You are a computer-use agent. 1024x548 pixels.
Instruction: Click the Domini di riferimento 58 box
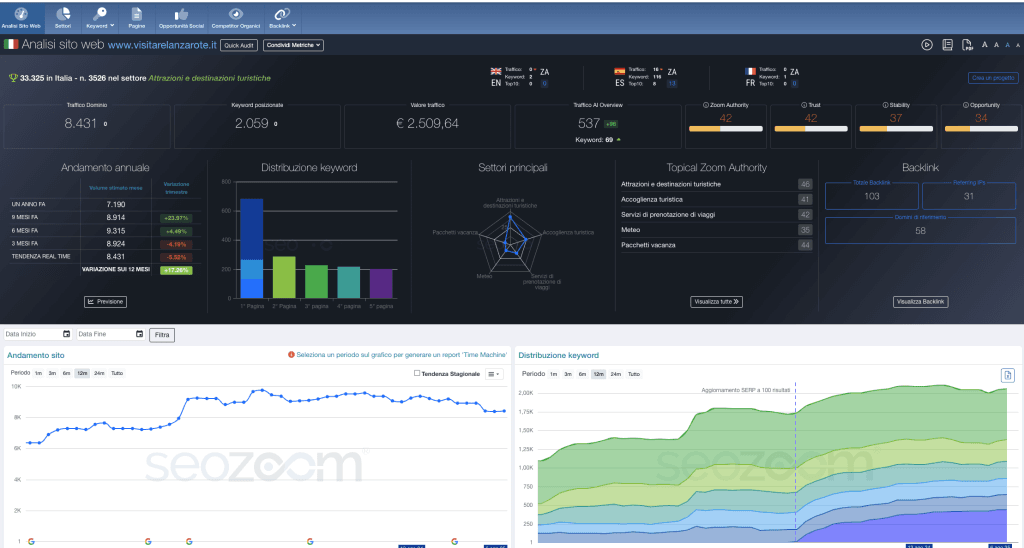click(x=921, y=230)
